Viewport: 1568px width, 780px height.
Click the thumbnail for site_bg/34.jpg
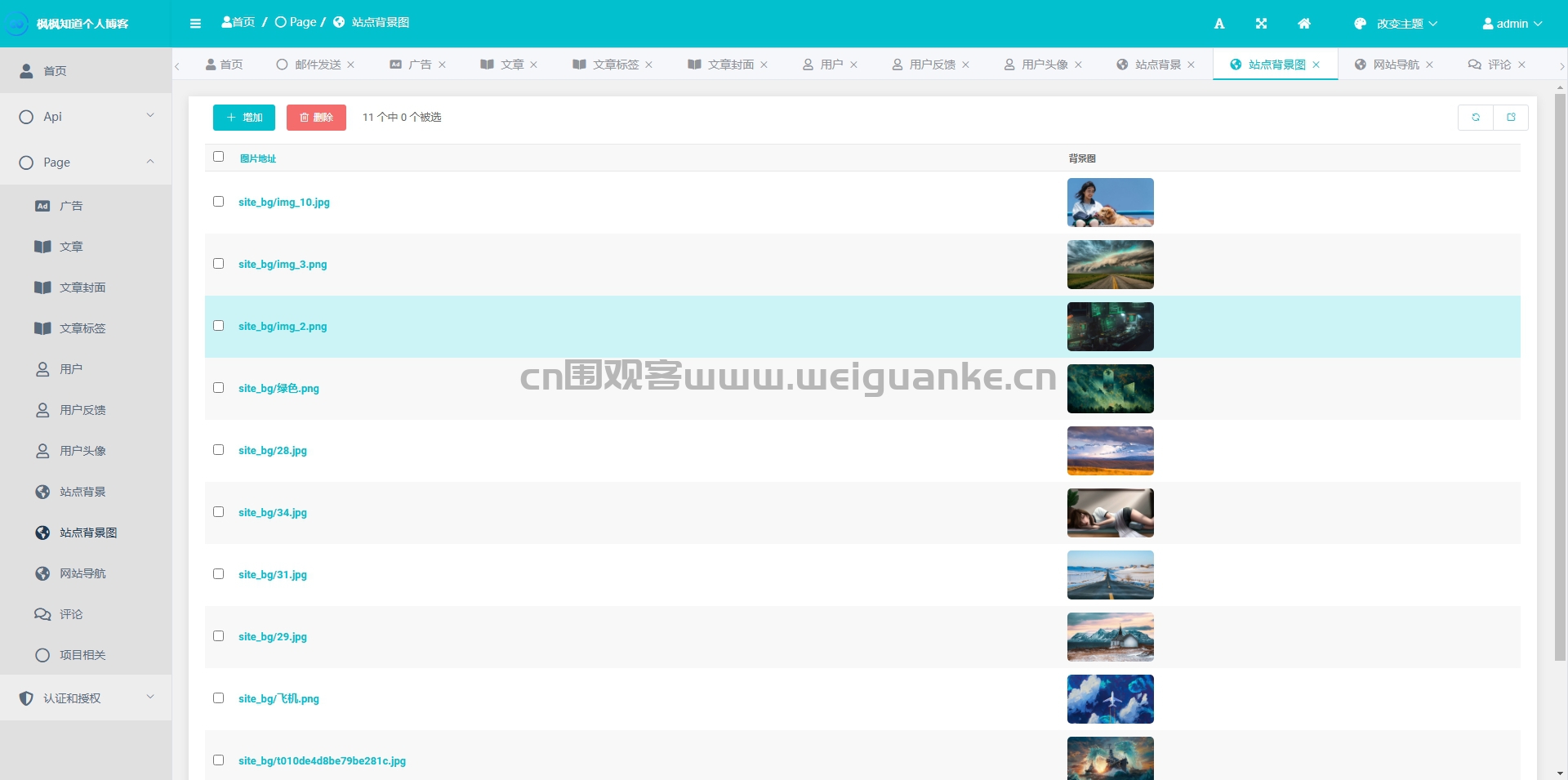click(1110, 513)
